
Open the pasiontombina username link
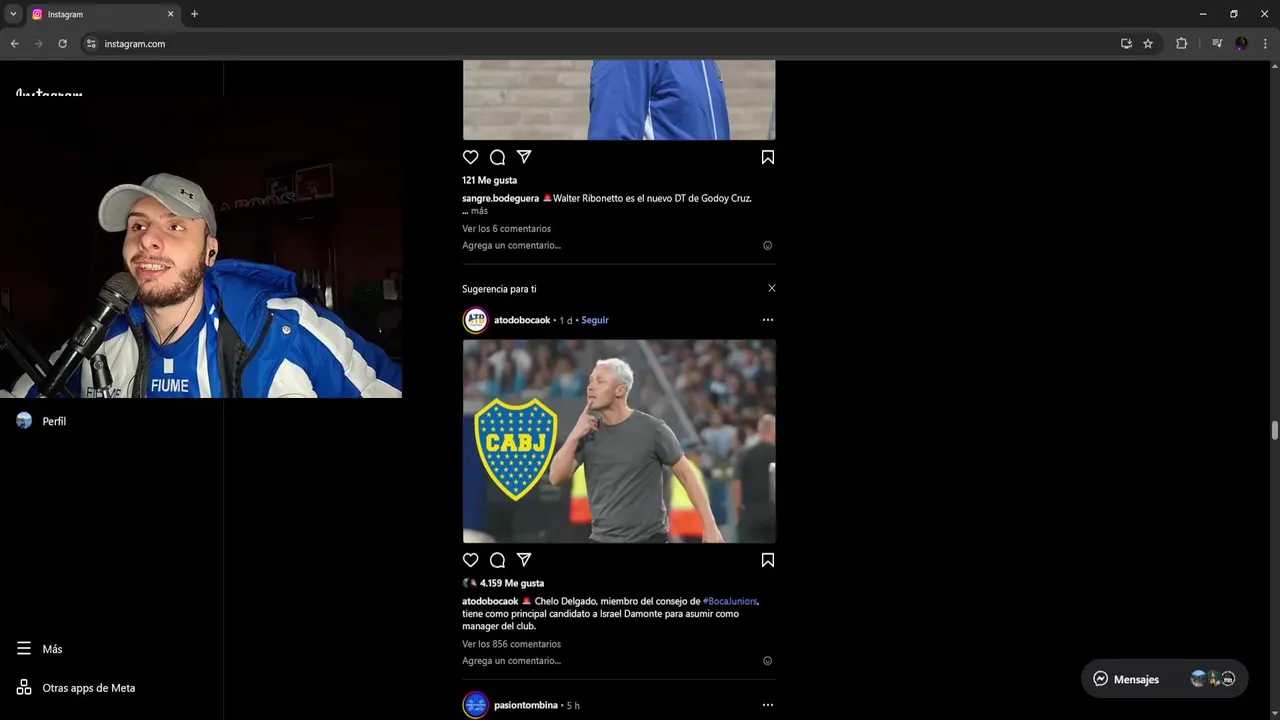[526, 705]
